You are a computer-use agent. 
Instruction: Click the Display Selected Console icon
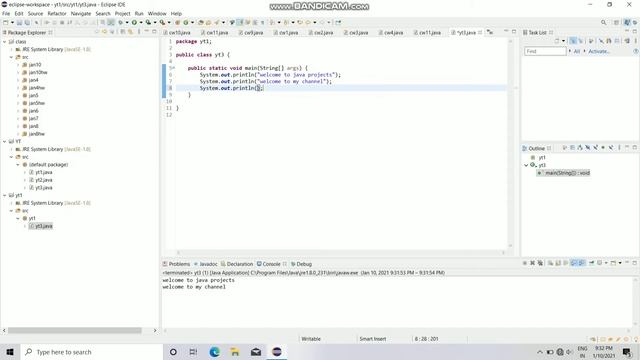[600, 263]
